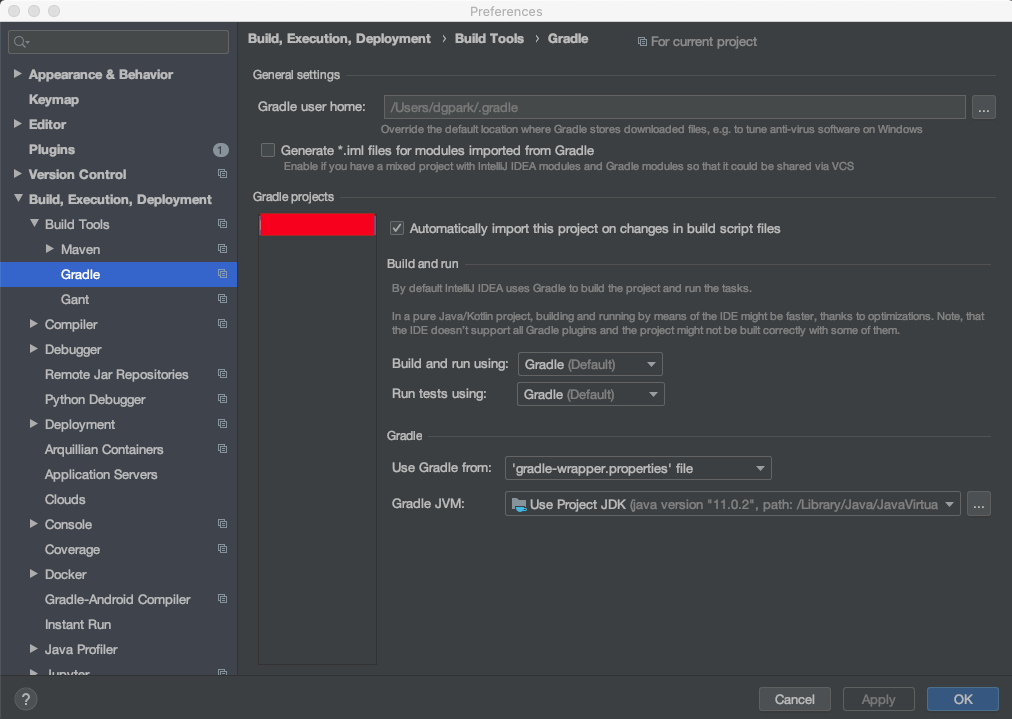The image size is (1012, 719).
Task: Open Build and run using dropdown
Action: 590,364
